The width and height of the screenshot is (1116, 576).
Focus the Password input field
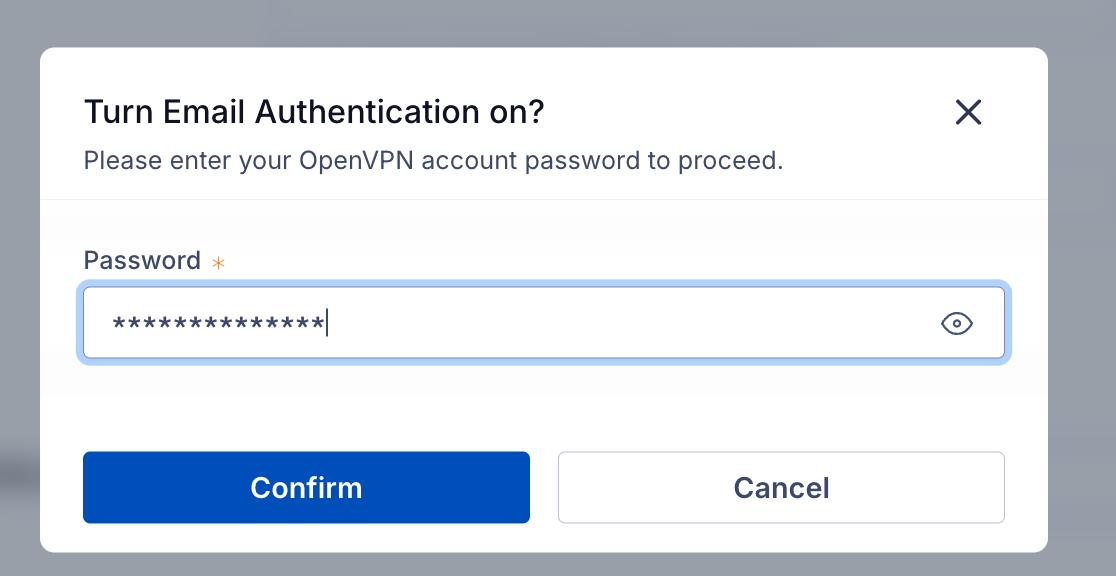544,323
